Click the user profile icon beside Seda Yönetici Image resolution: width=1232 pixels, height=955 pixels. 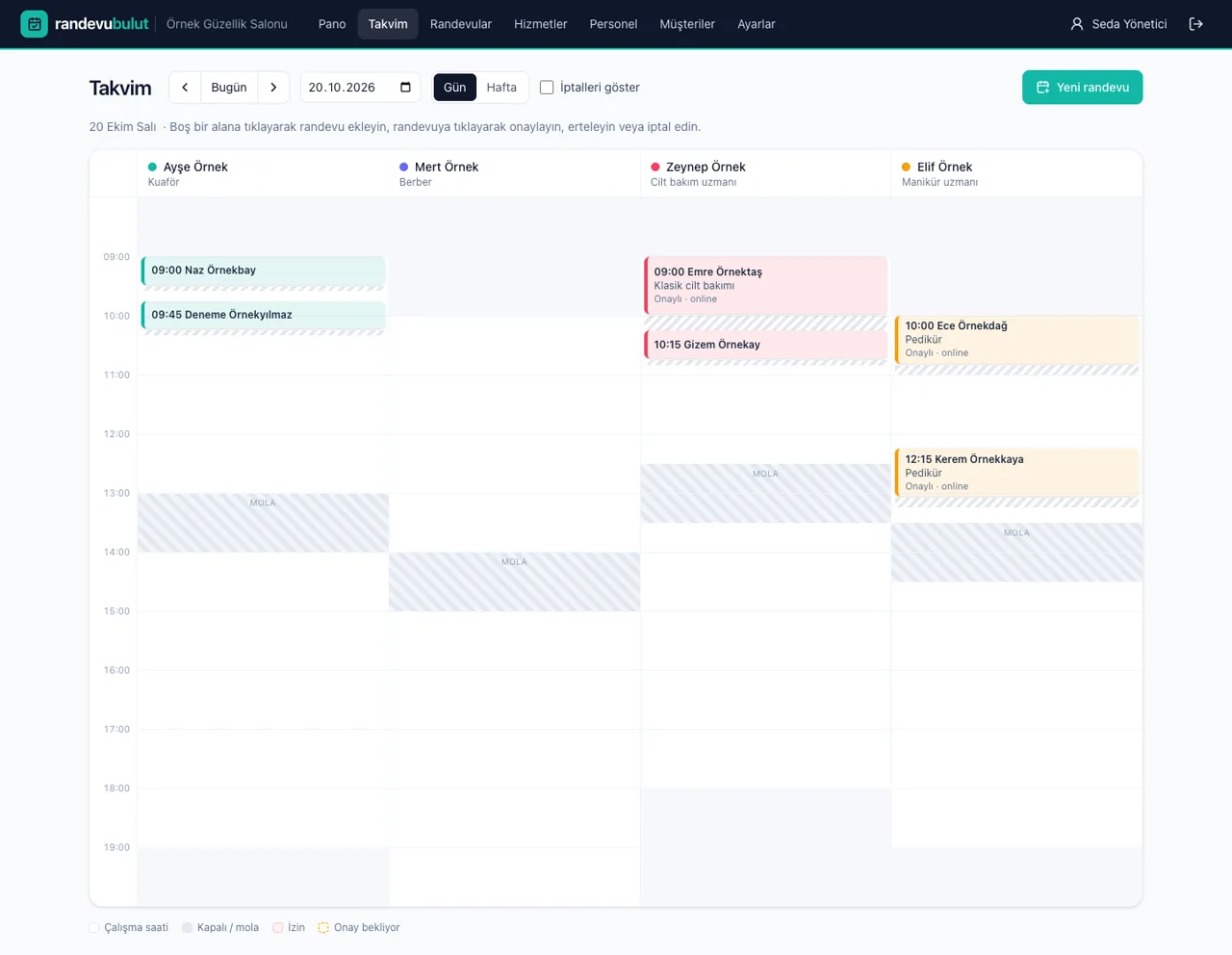1077,24
